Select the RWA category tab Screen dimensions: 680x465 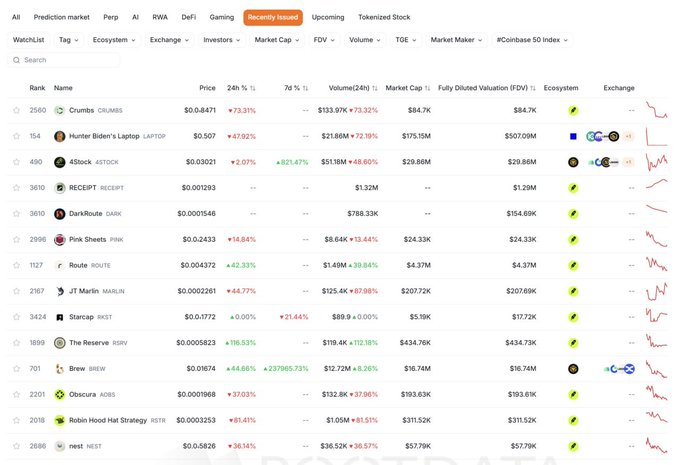pyautogui.click(x=160, y=17)
